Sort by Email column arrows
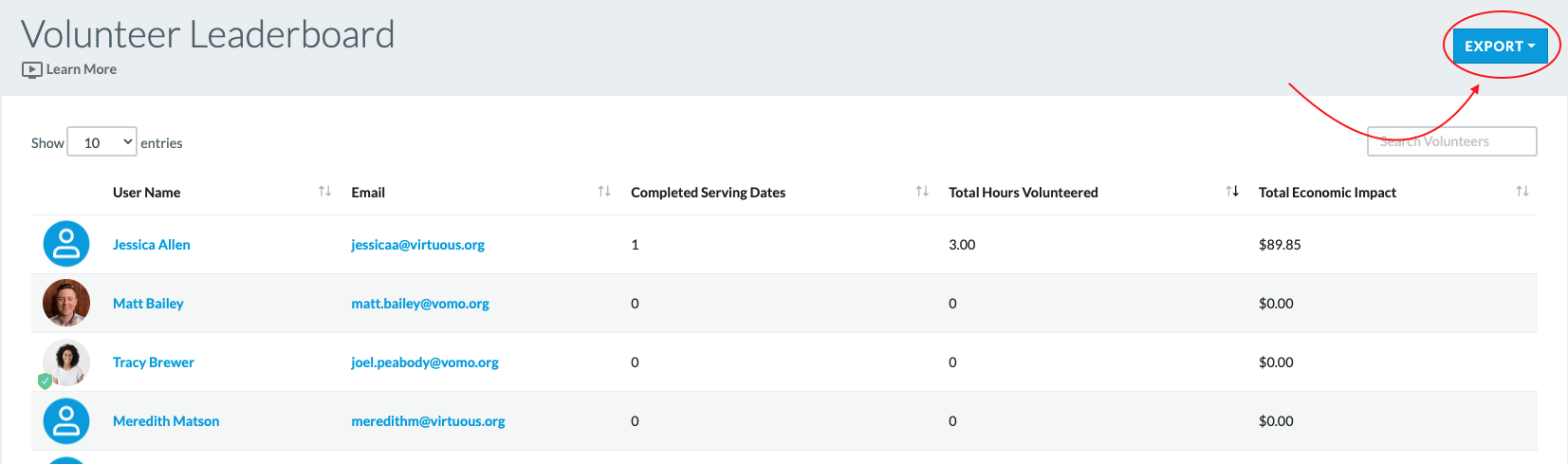This screenshot has height=464, width=1568. tap(604, 192)
